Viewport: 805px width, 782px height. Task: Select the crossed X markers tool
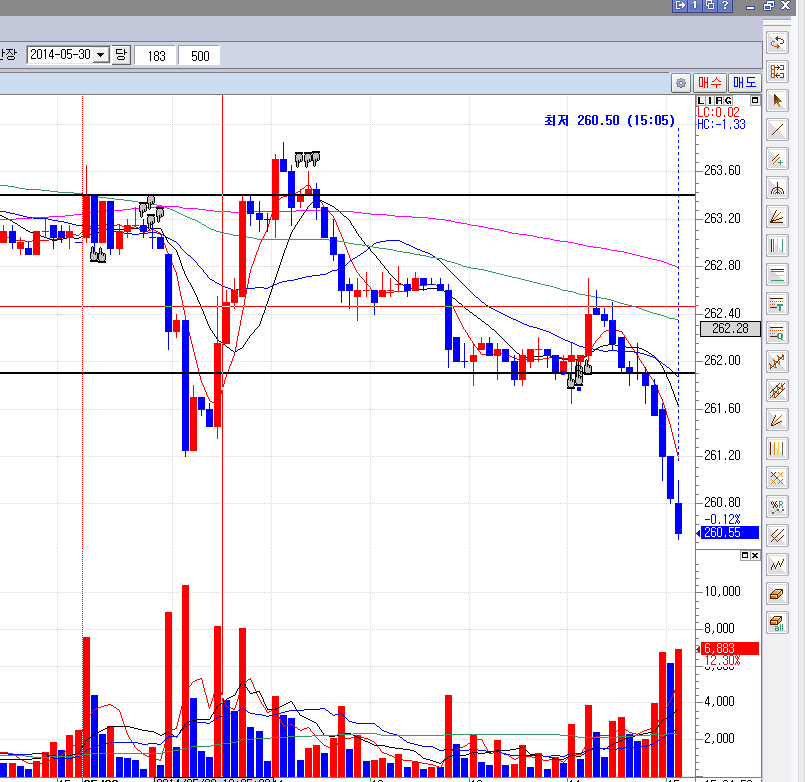777,478
